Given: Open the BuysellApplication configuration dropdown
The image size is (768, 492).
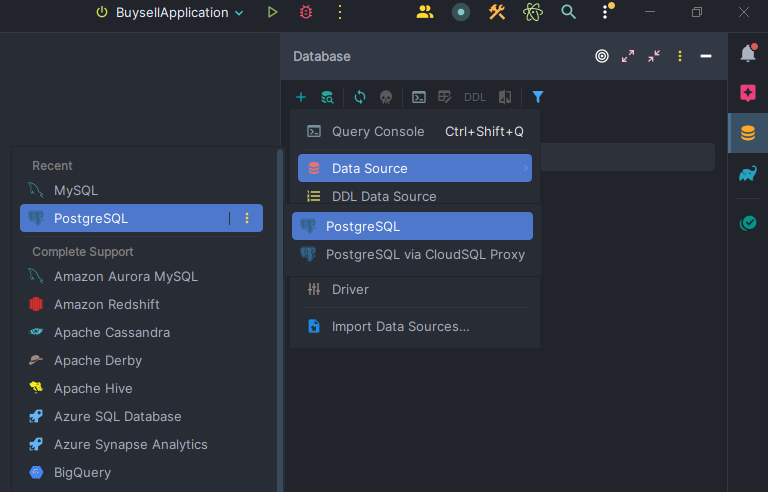Looking at the screenshot, I should [x=170, y=12].
